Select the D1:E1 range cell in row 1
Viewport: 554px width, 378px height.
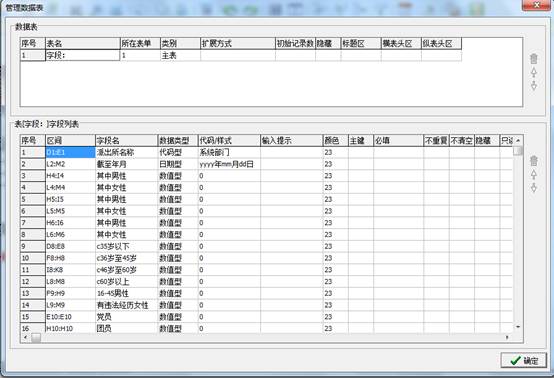click(x=70, y=152)
